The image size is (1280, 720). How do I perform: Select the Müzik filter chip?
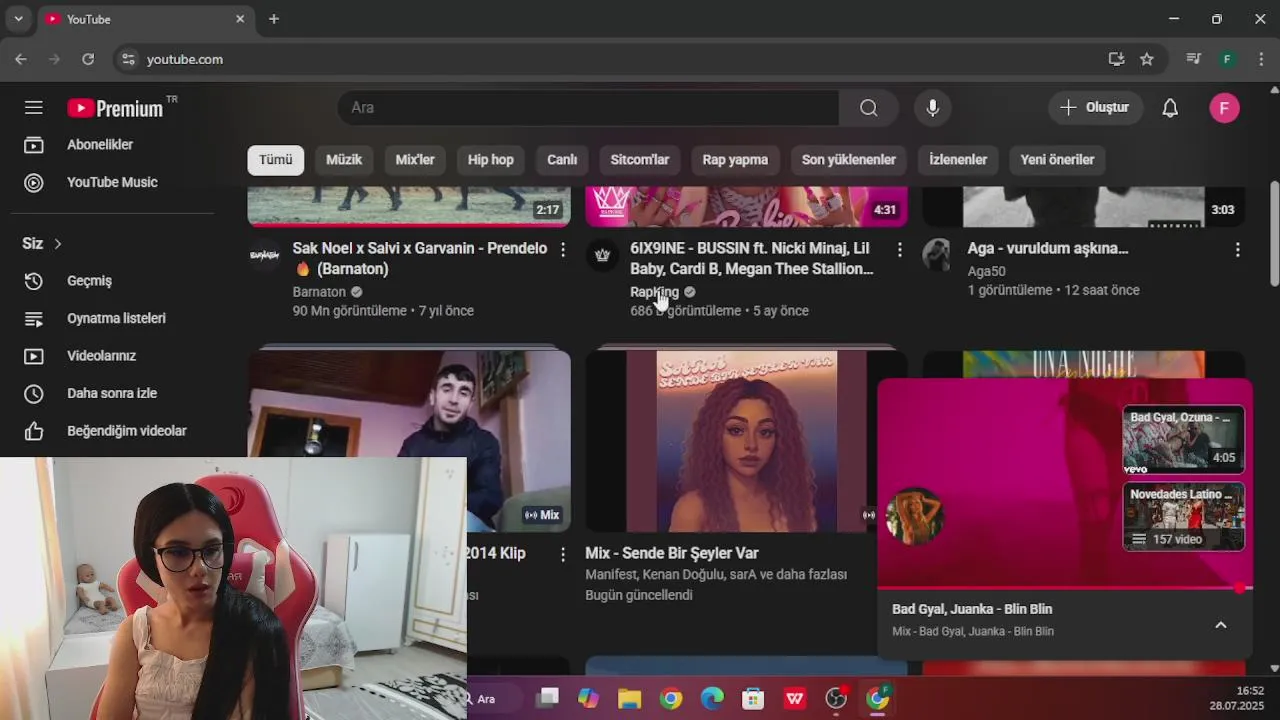pyautogui.click(x=344, y=160)
